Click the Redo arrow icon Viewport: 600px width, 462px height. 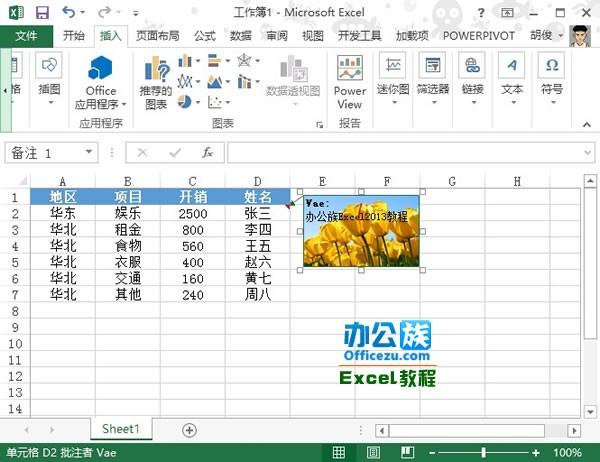pyautogui.click(x=104, y=12)
